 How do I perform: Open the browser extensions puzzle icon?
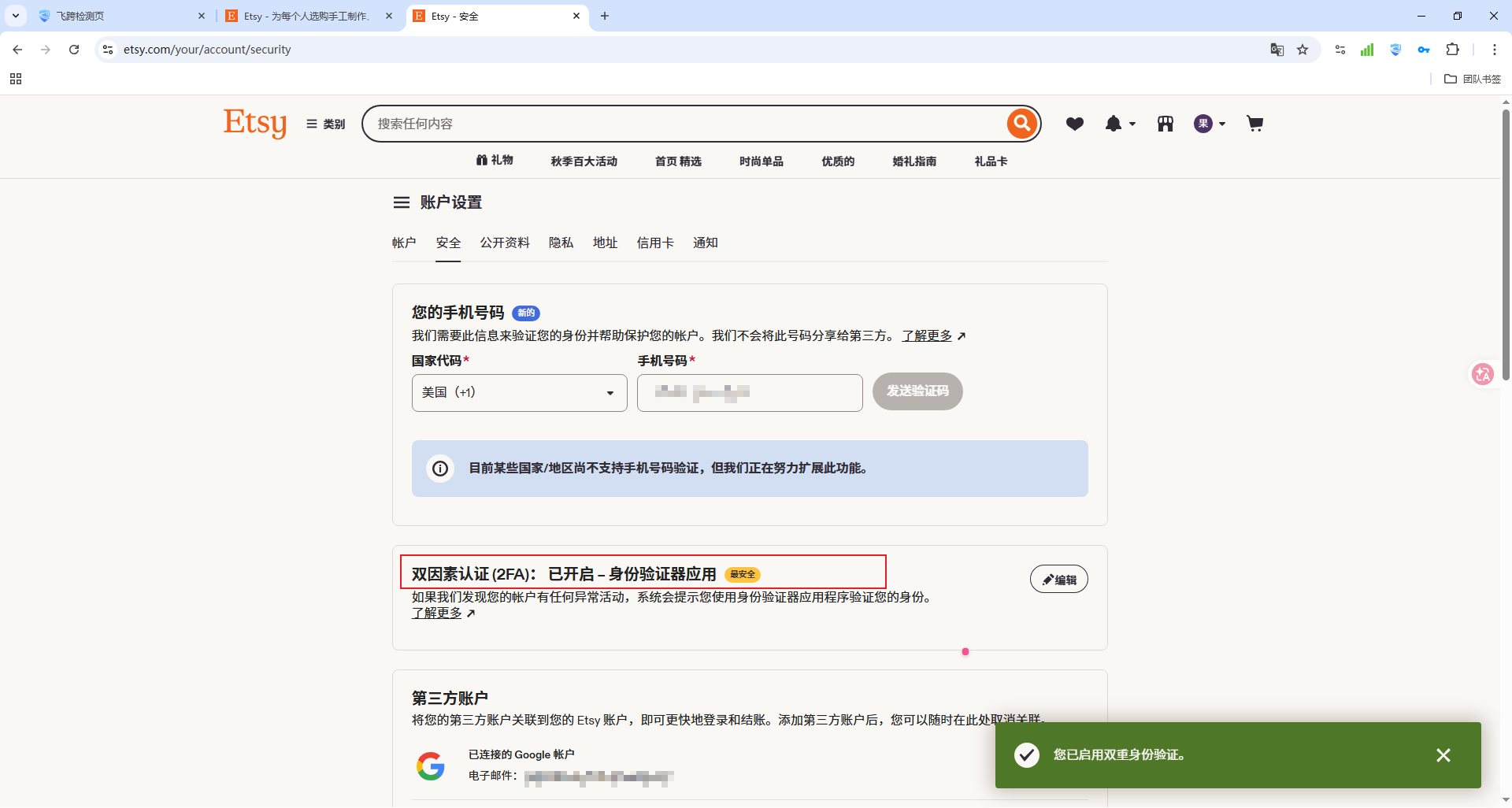coord(1453,50)
